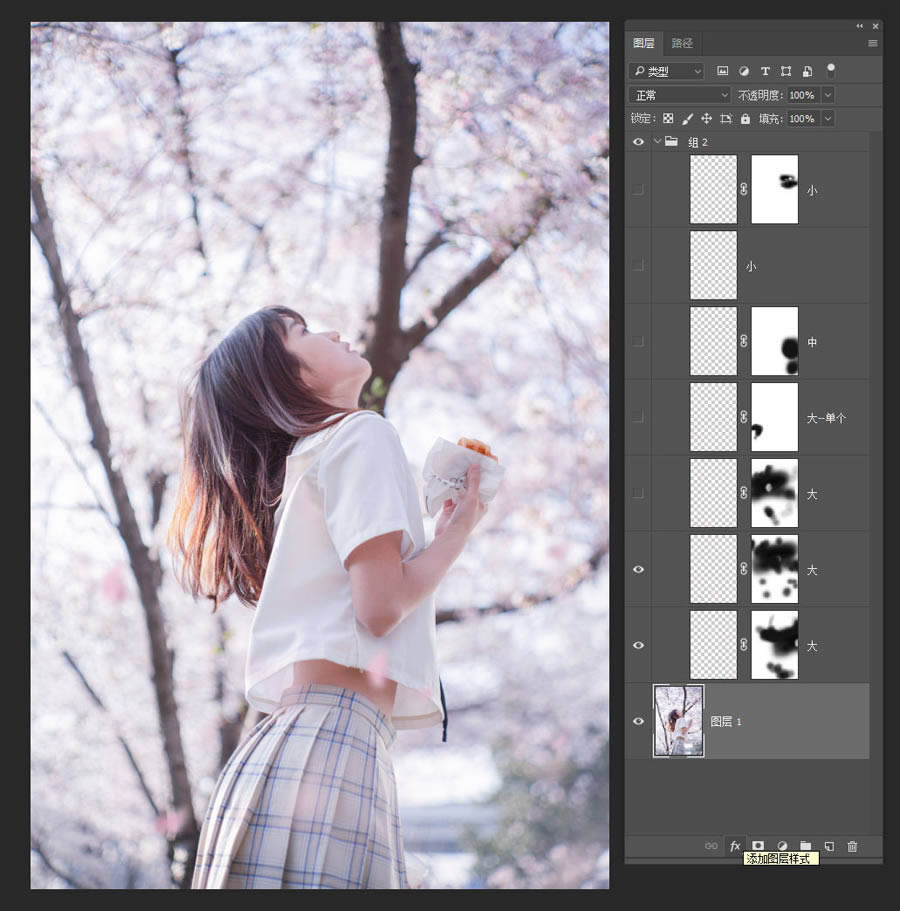900x911 pixels.
Task: Filter layers by pixel layers icon
Action: (x=722, y=71)
